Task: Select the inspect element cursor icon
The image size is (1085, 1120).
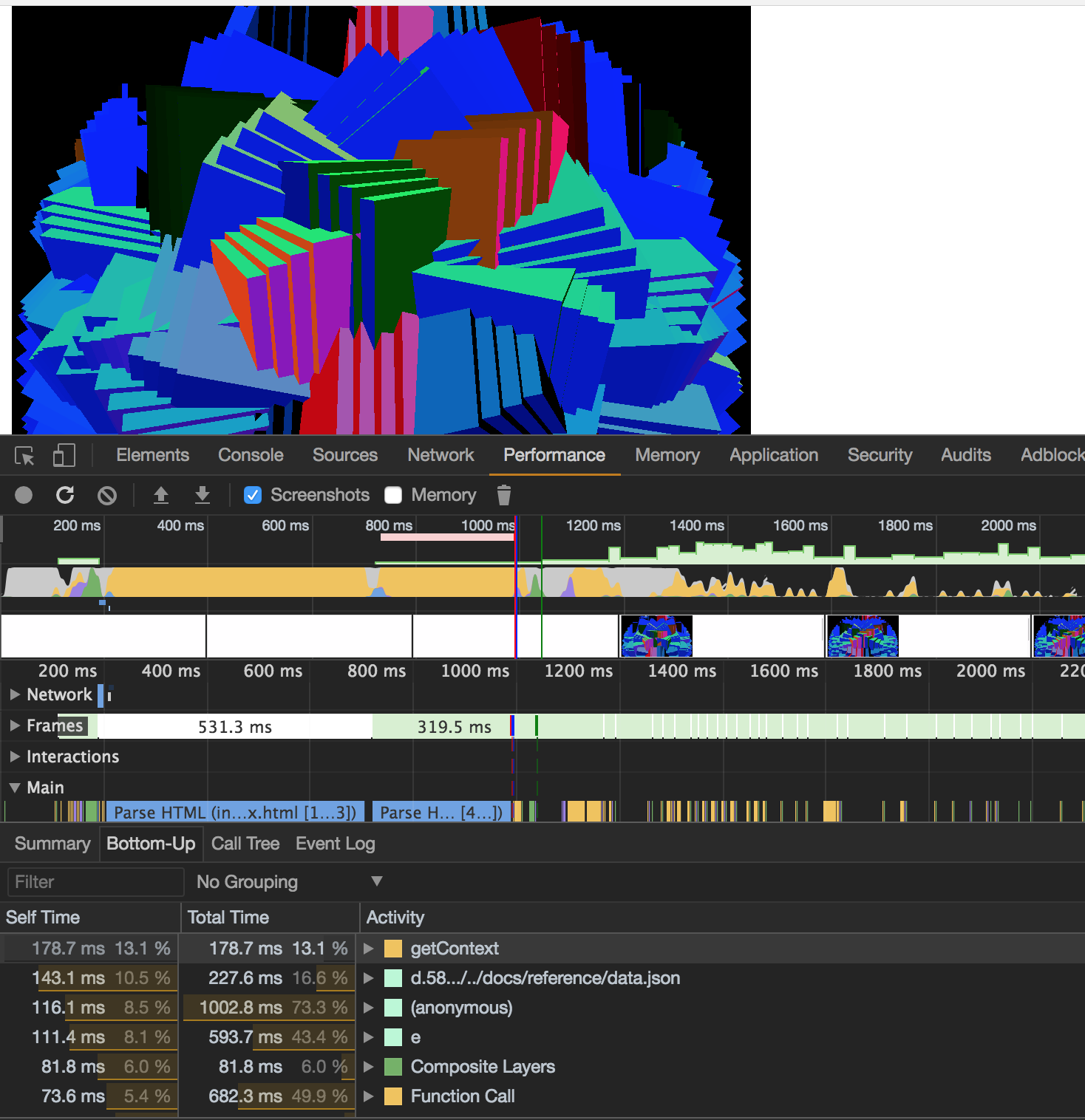Action: coord(24,455)
